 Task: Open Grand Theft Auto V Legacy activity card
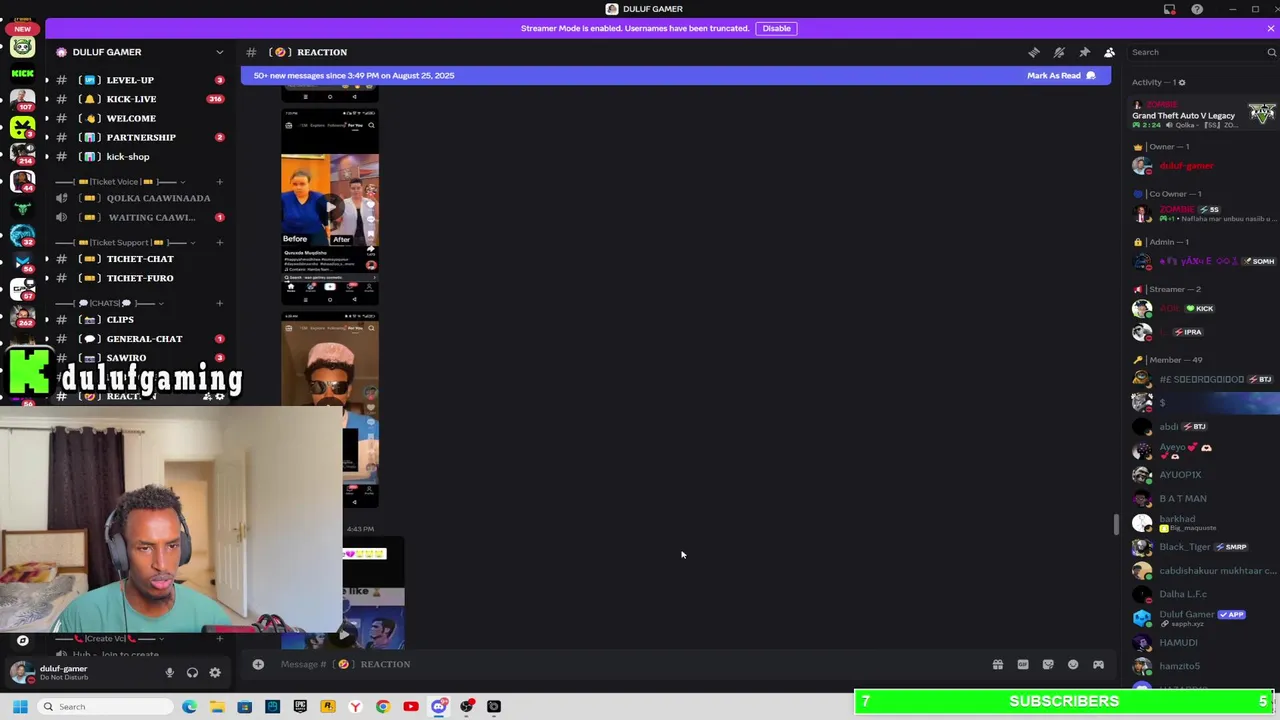click(x=1204, y=115)
